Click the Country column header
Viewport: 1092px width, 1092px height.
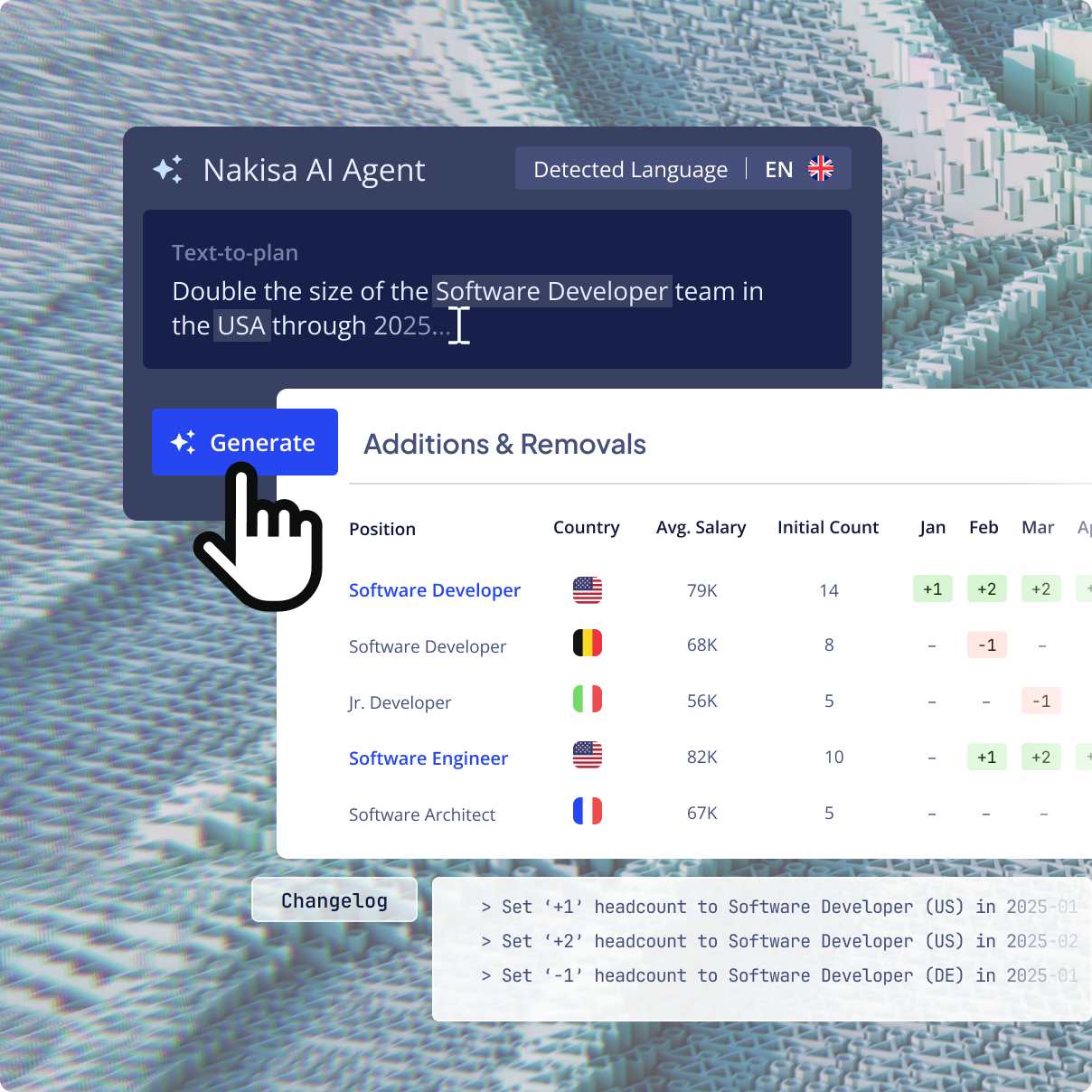[x=587, y=527]
